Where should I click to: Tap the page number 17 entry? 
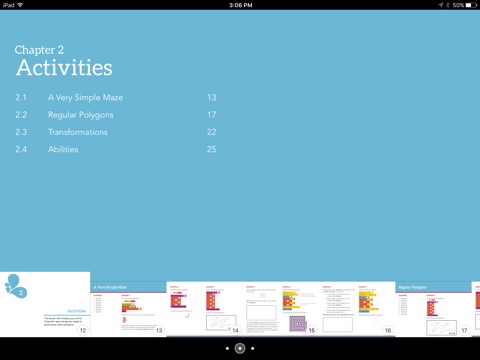212,115
